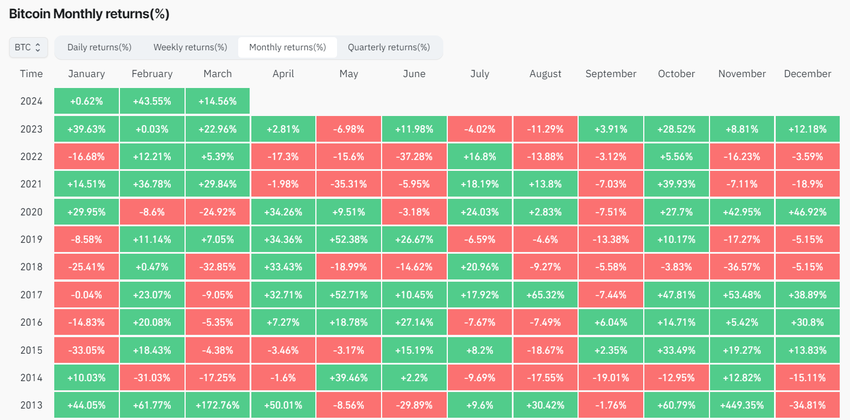Click the +52.38% May 2019 cell
The height and width of the screenshot is (420, 850).
click(348, 240)
